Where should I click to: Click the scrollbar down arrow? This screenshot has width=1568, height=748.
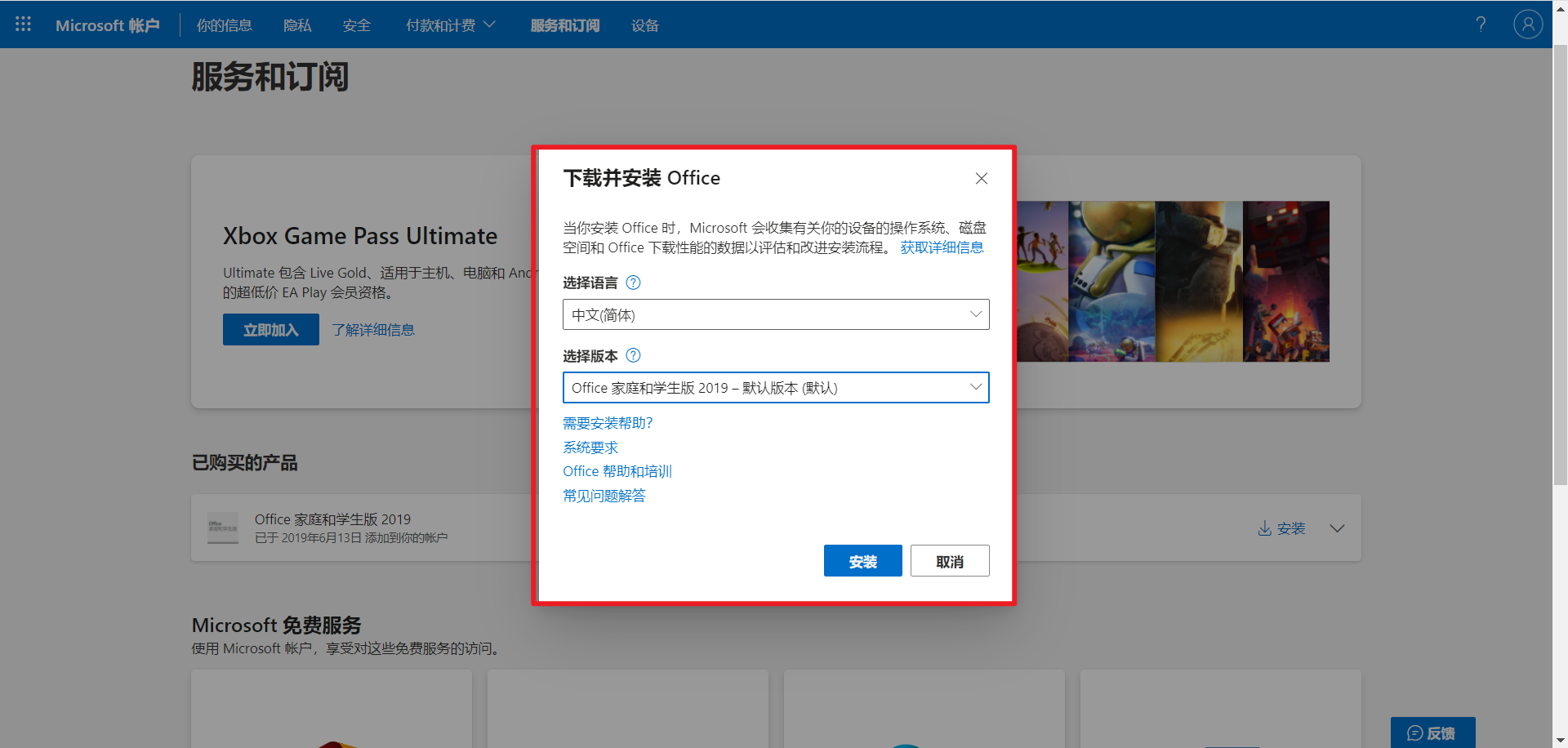click(1560, 741)
